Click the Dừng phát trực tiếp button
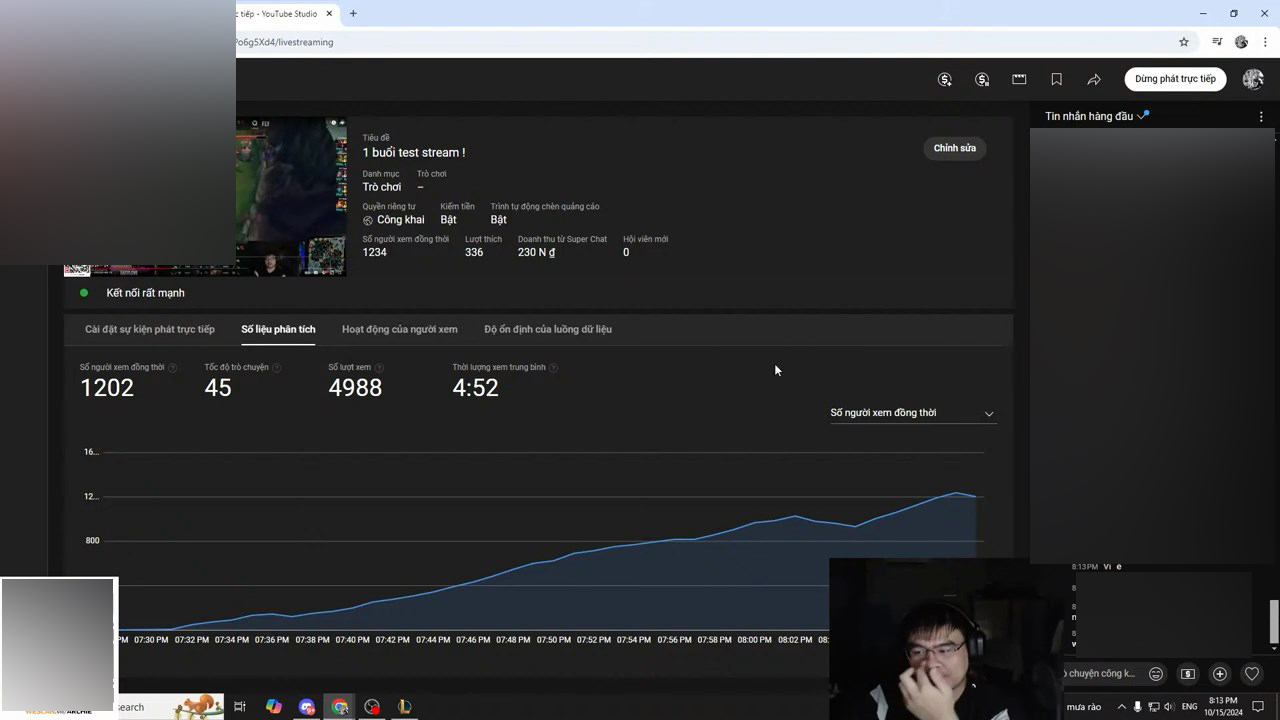Viewport: 1280px width, 720px height. 1175,79
